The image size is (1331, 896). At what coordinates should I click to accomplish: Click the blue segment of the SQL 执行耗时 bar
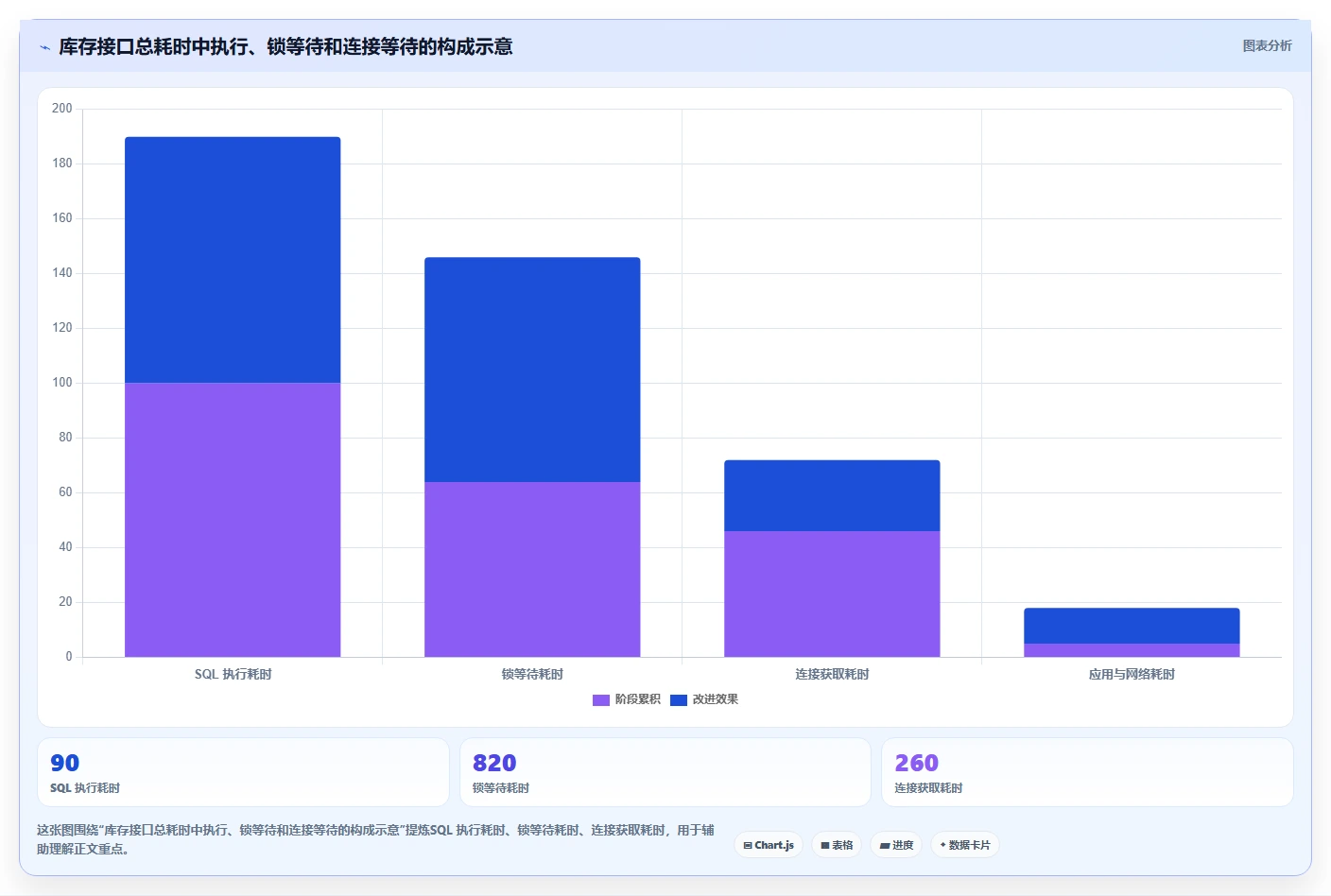(233, 260)
